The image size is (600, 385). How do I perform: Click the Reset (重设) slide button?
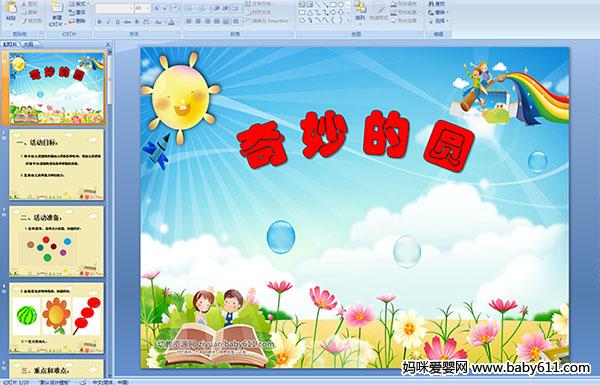78,13
